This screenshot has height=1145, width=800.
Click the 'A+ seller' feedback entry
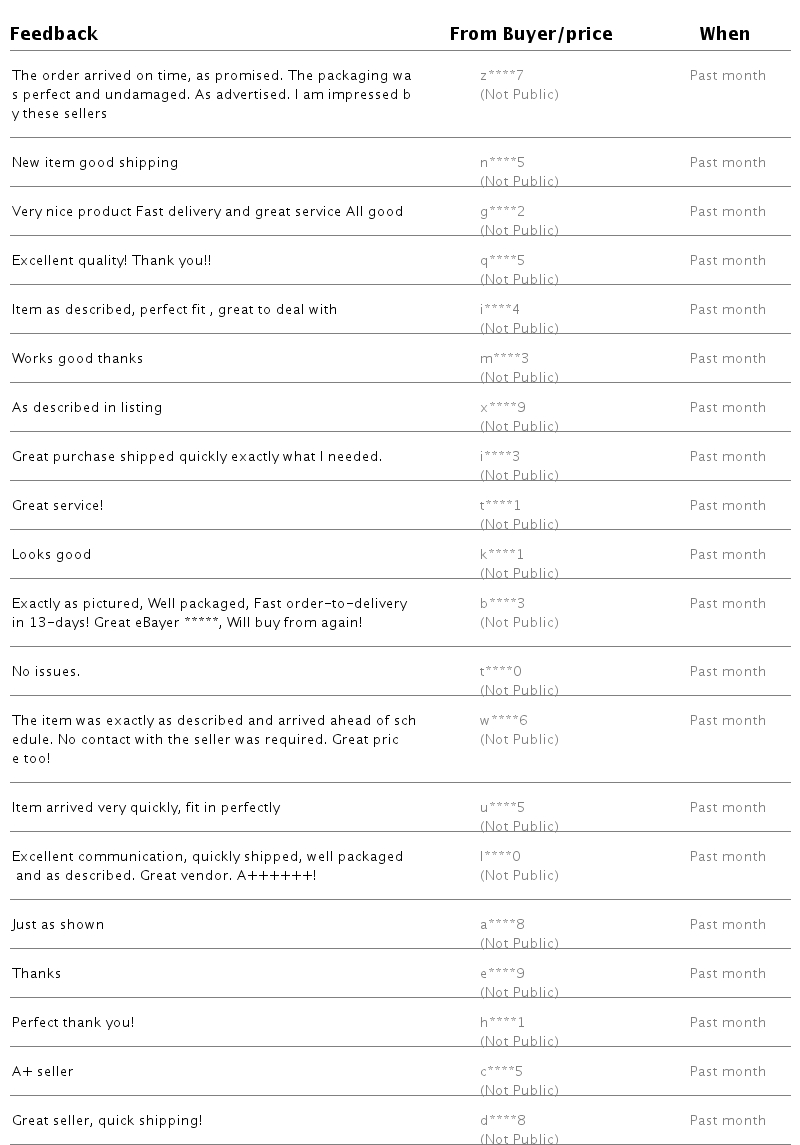[x=42, y=1072]
